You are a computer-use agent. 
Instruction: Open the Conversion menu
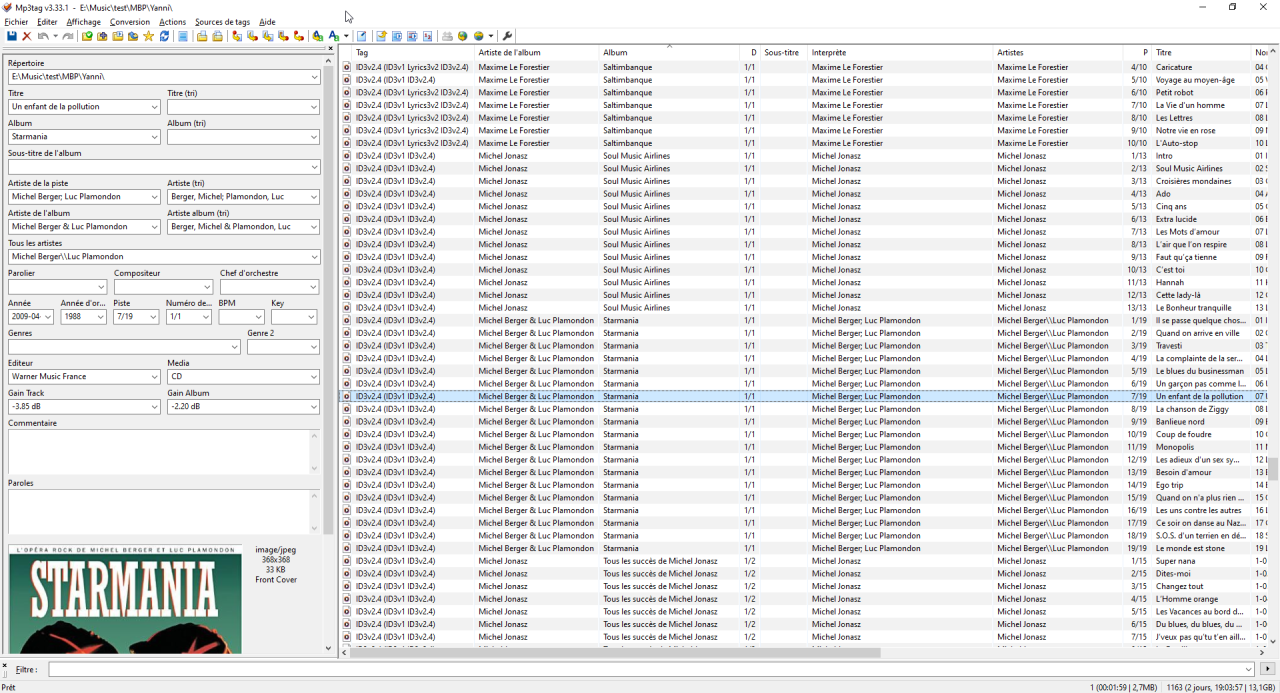129,22
